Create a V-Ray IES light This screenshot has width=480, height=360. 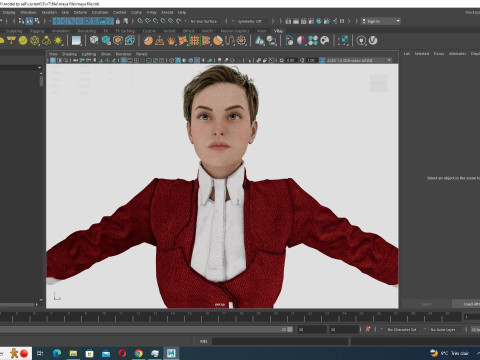coord(47,41)
